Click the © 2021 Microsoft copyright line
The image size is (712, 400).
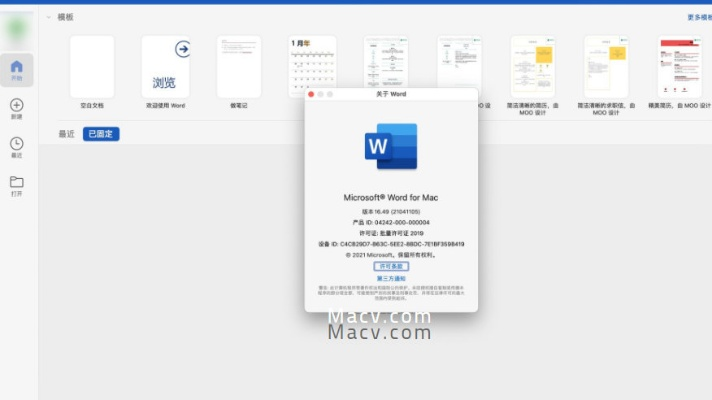point(391,255)
